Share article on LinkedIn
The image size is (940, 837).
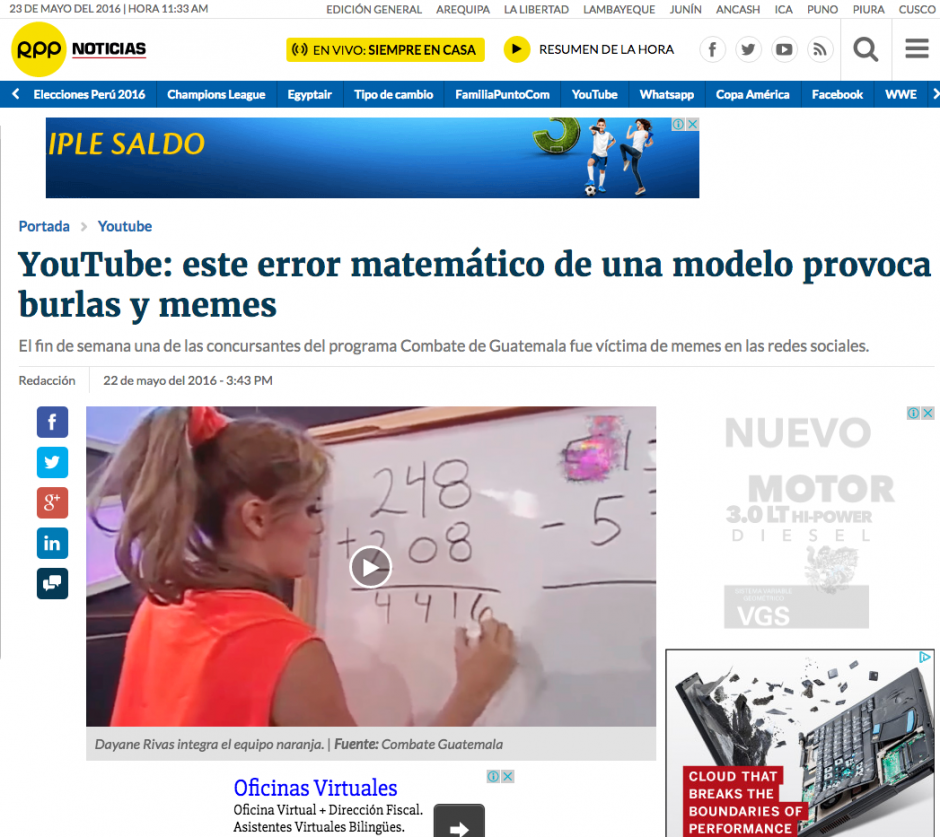pos(52,543)
